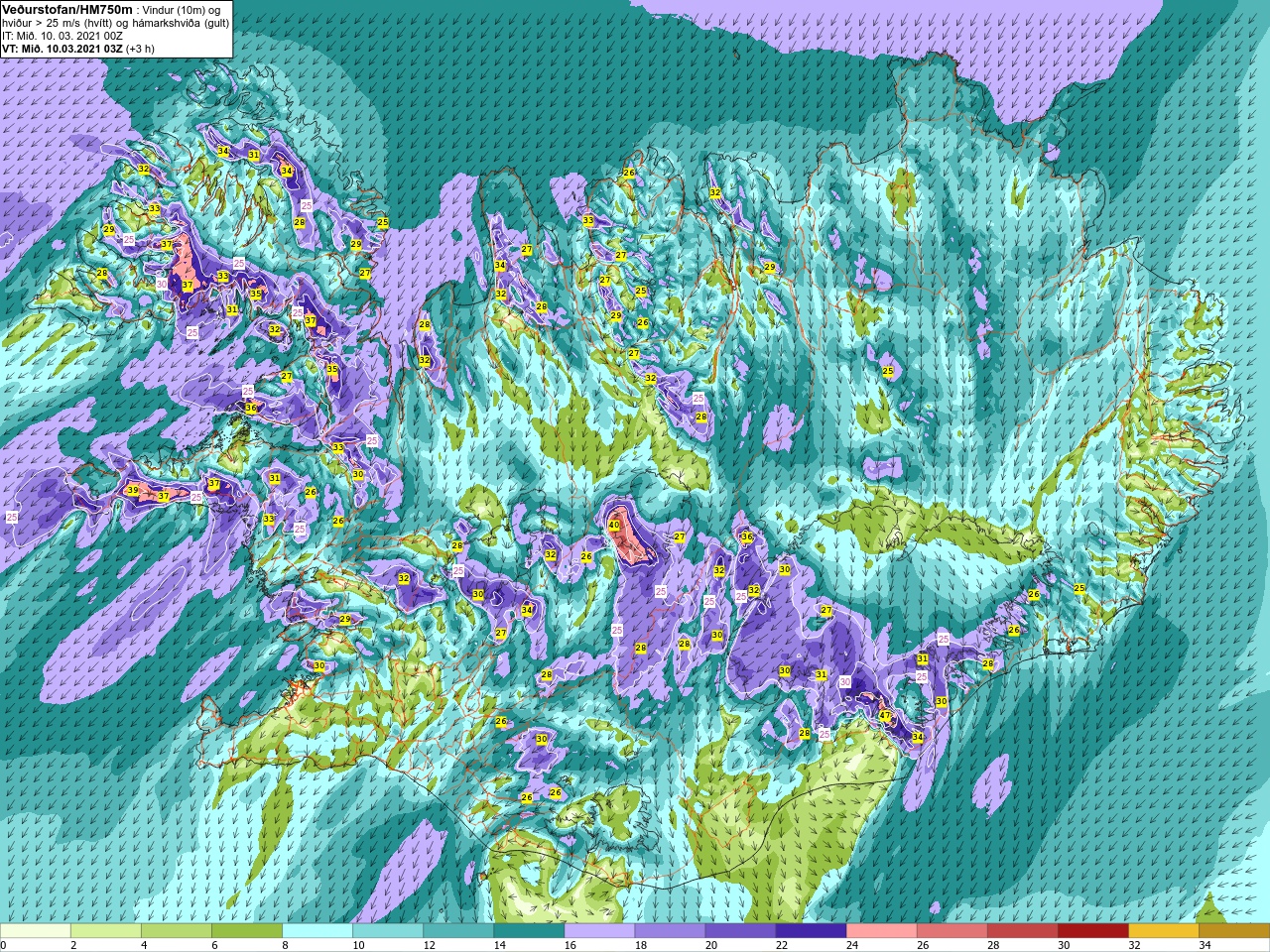Click the light green 2–4 m/s legend swatch
Image resolution: width=1270 pixels, height=952 pixels.
106,931
